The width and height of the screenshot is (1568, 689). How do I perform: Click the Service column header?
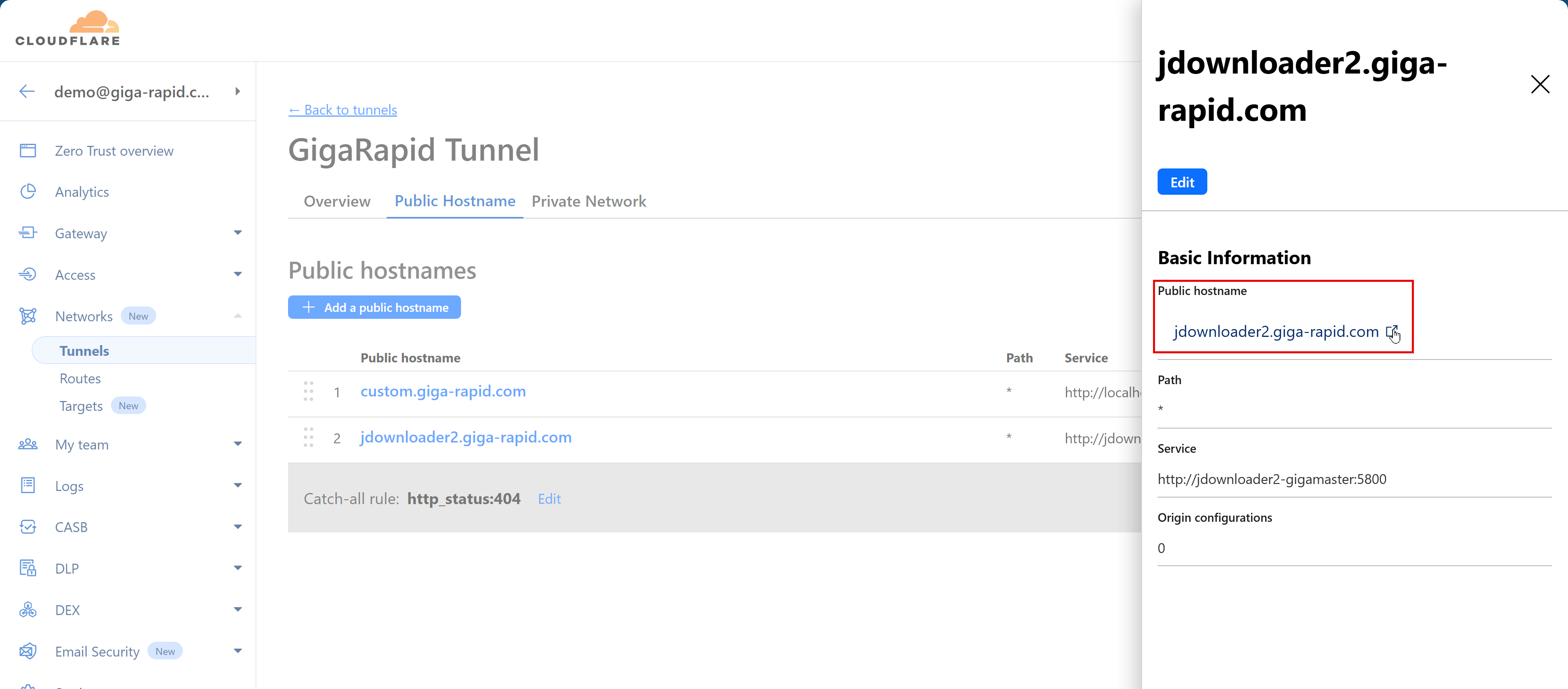pyautogui.click(x=1086, y=358)
